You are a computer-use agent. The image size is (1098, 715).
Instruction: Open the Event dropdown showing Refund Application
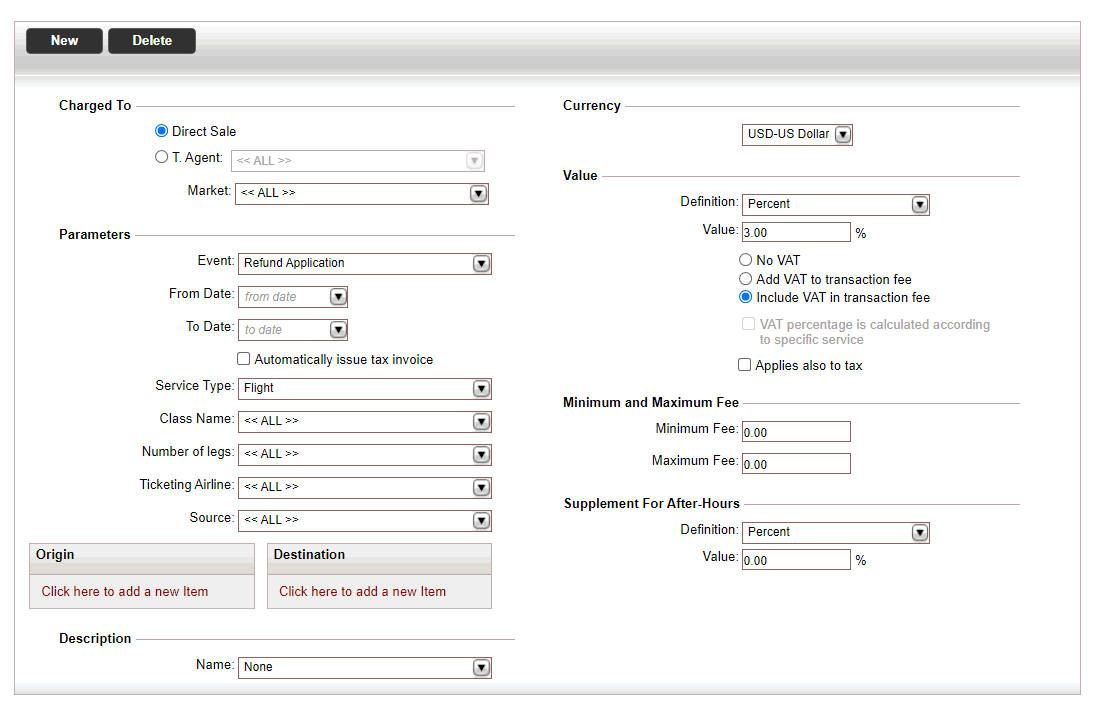(x=365, y=263)
